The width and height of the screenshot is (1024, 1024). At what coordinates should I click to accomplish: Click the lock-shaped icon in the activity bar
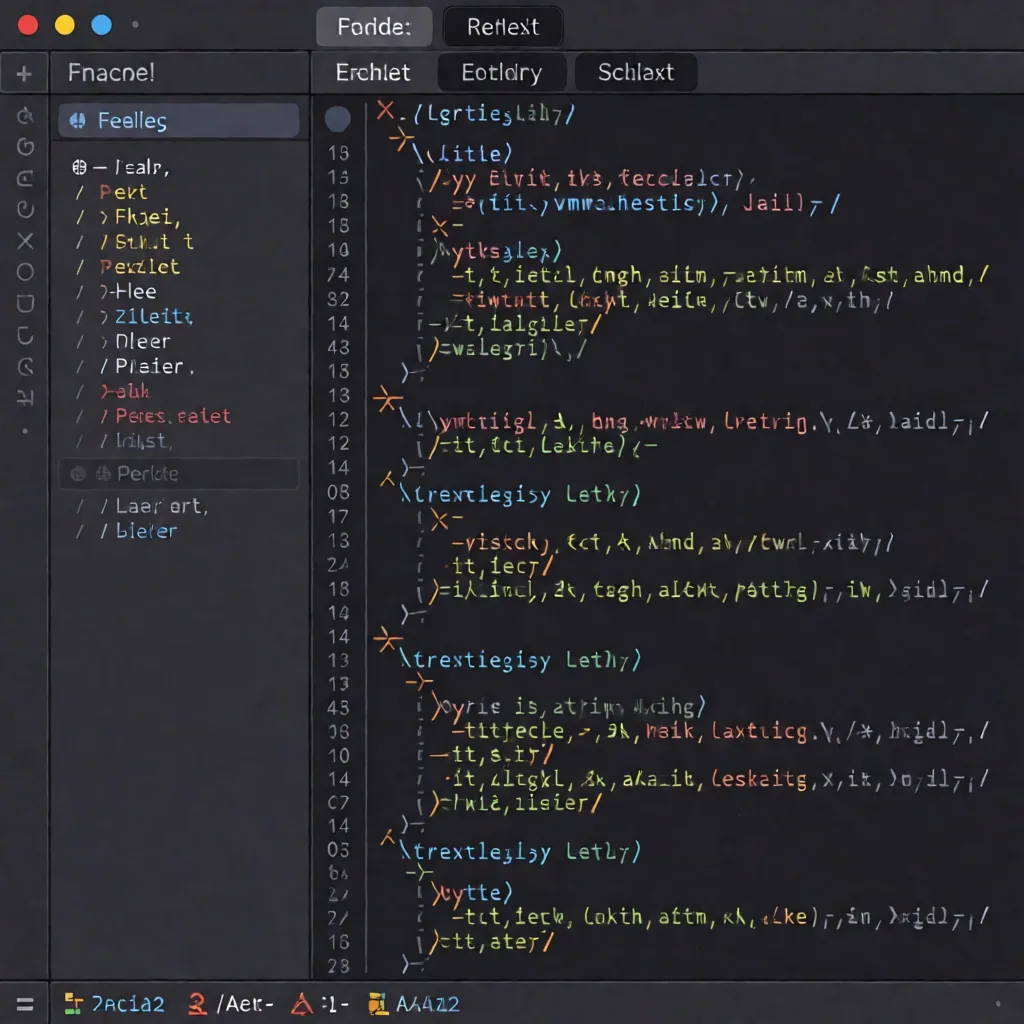[x=25, y=178]
